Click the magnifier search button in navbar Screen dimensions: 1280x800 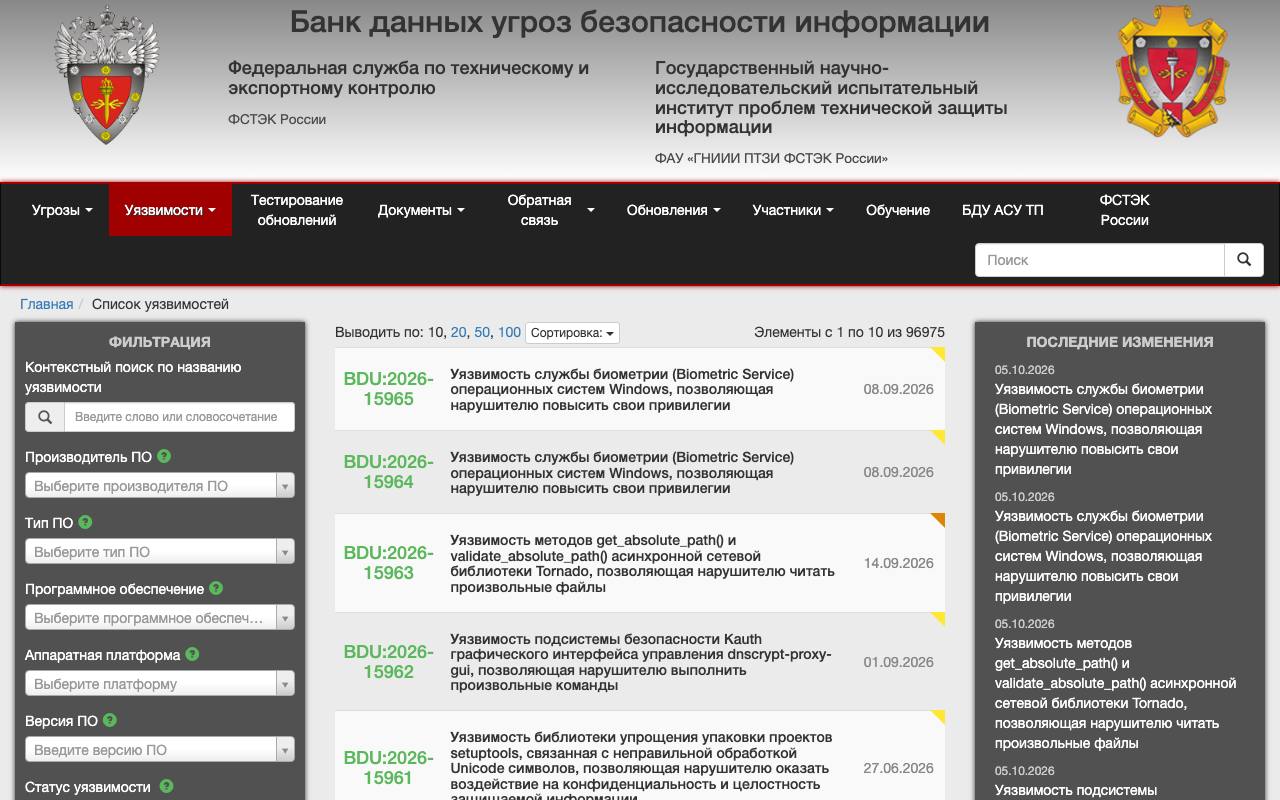1244,260
